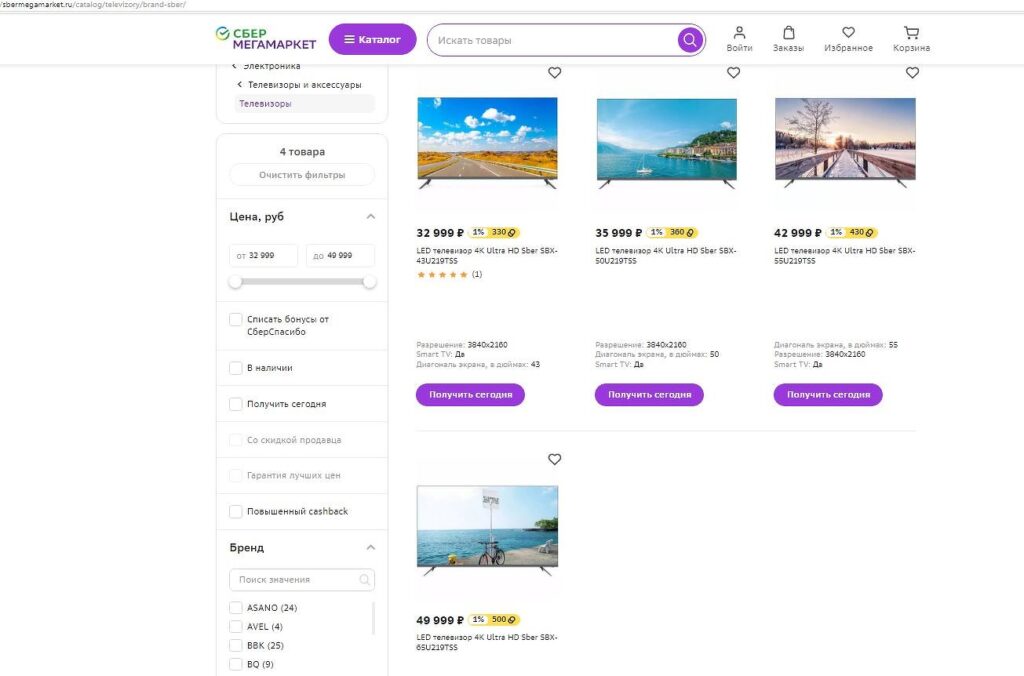Open the Каталог menu button

coord(372,39)
